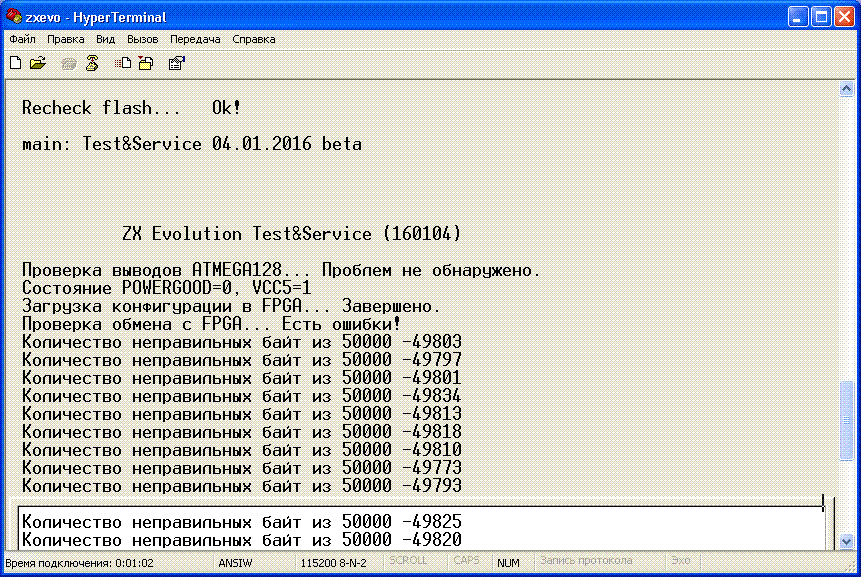Click the vertical scrollbar down arrow
Viewport: 861px width, 577px height.
coord(846,541)
